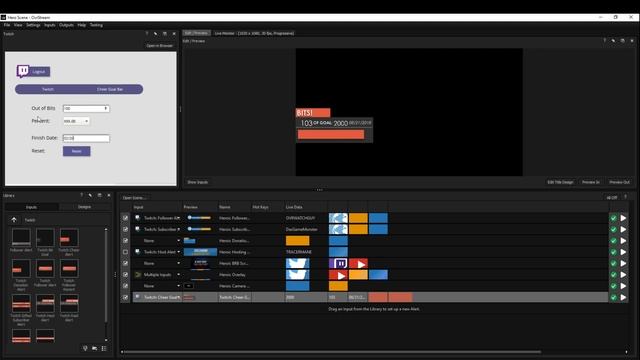Select the Cheer Goal Bar pill tab
The height and width of the screenshot is (360, 640).
[x=110, y=89]
